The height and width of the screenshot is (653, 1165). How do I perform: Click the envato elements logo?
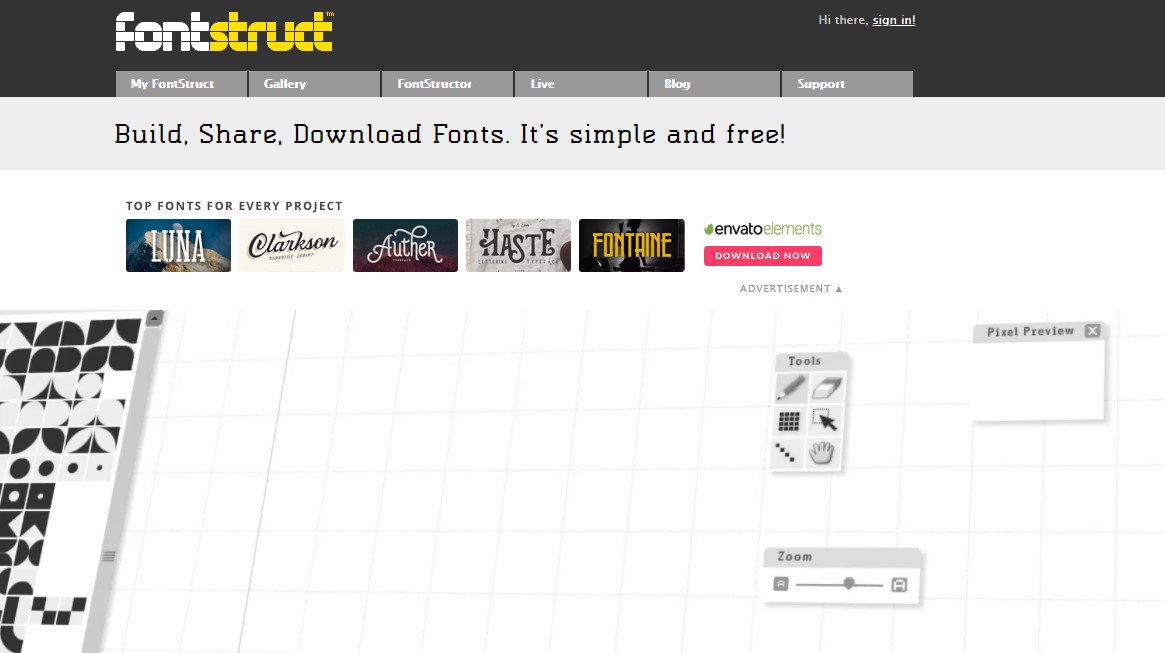(763, 229)
